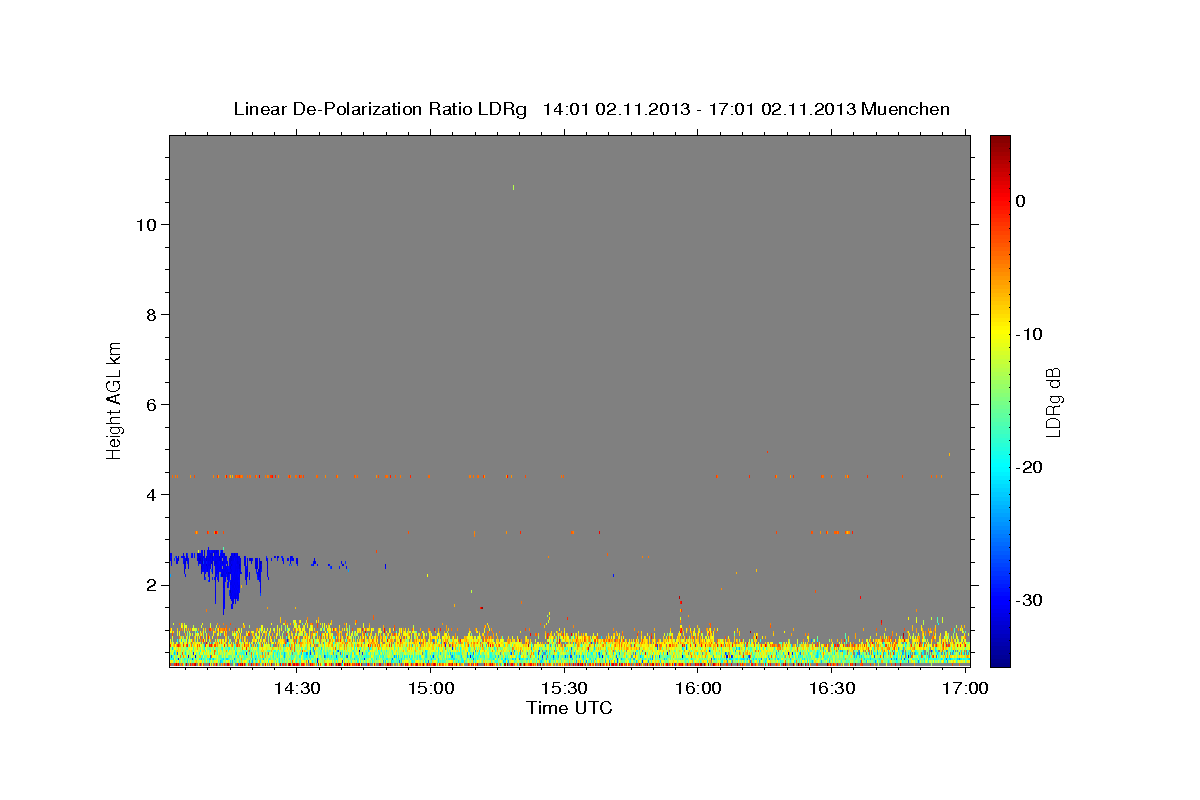Click the 'Height AGL km' axis label
The width and height of the screenshot is (1200, 800).
[x=114, y=400]
